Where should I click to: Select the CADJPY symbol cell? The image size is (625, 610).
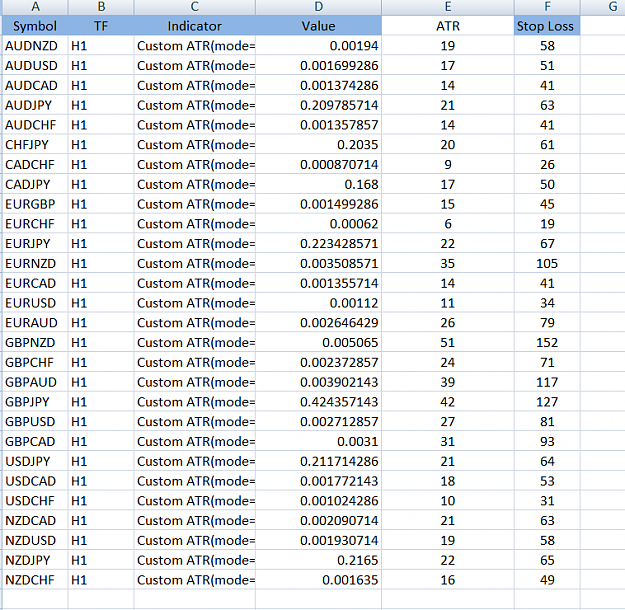point(35,184)
